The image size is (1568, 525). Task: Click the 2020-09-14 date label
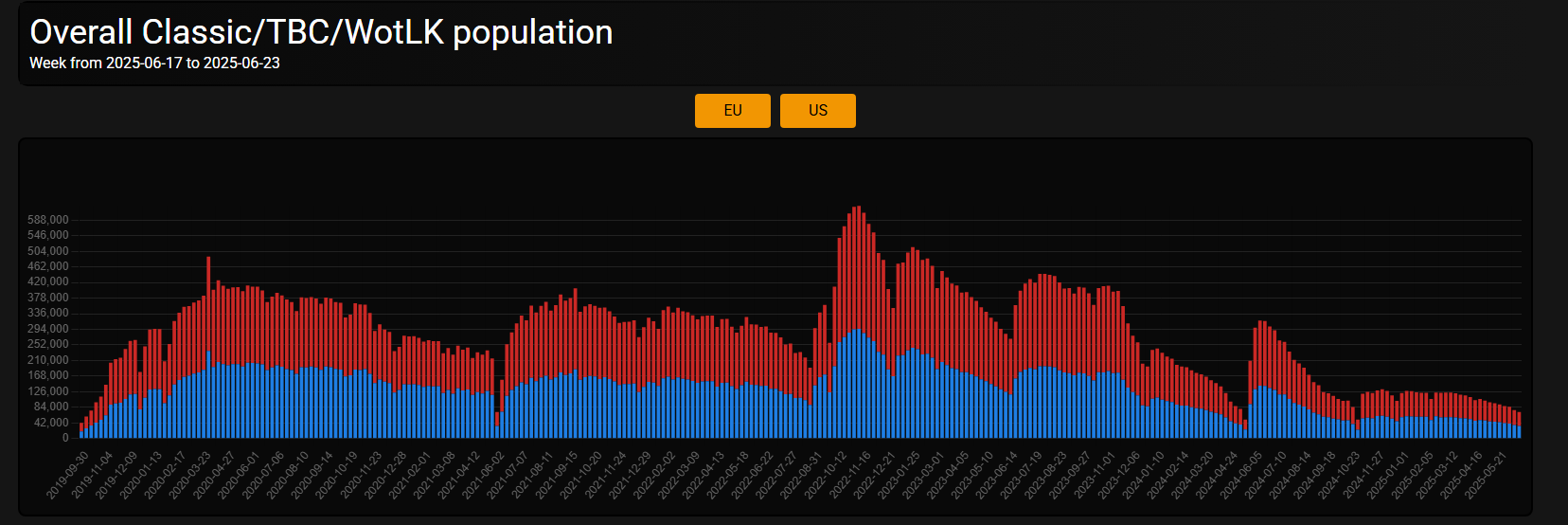pos(312,475)
